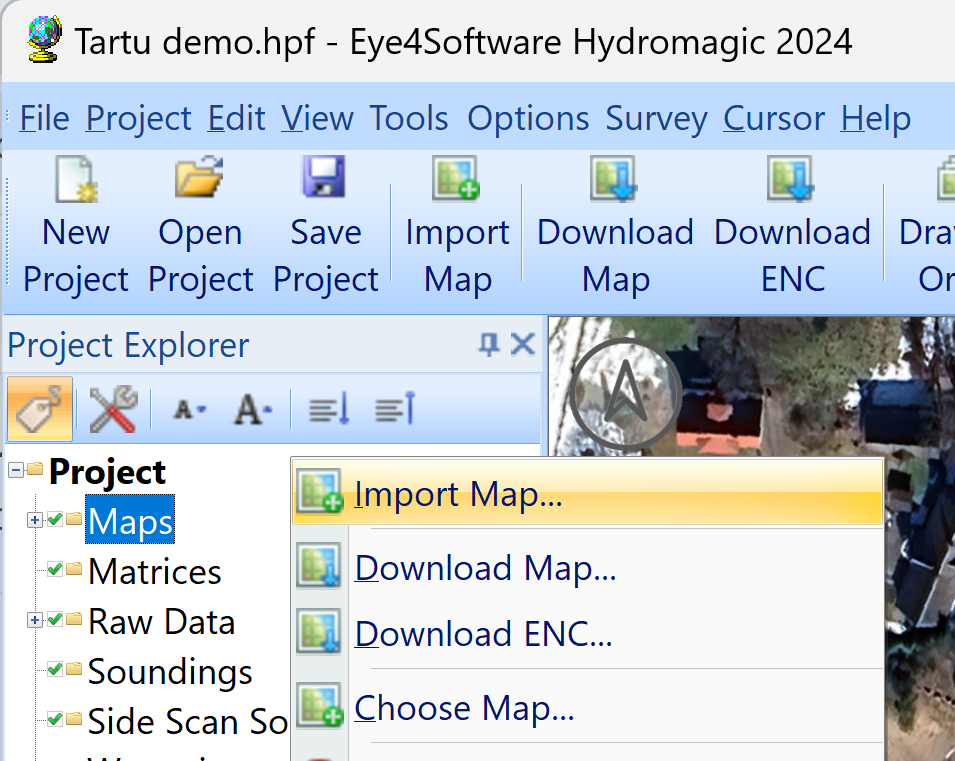
Task: Select the Matrices folder label
Action: 154,571
